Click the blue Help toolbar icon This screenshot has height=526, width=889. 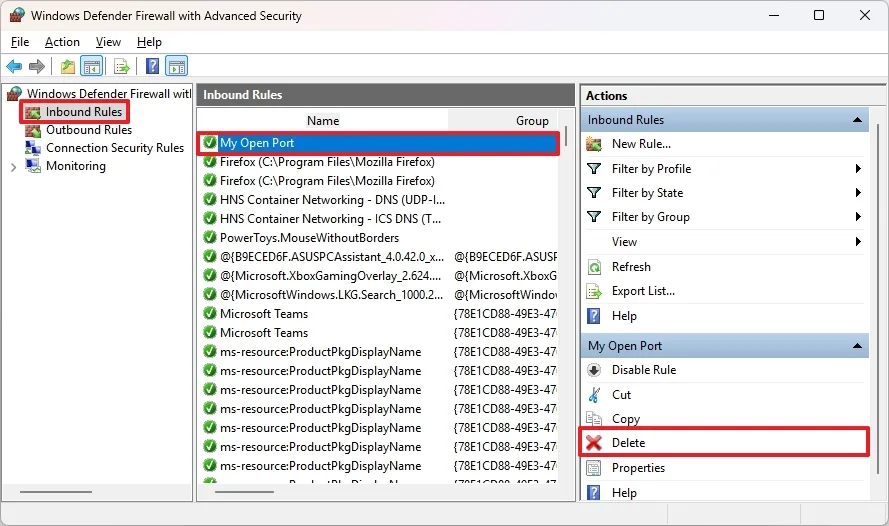152,67
